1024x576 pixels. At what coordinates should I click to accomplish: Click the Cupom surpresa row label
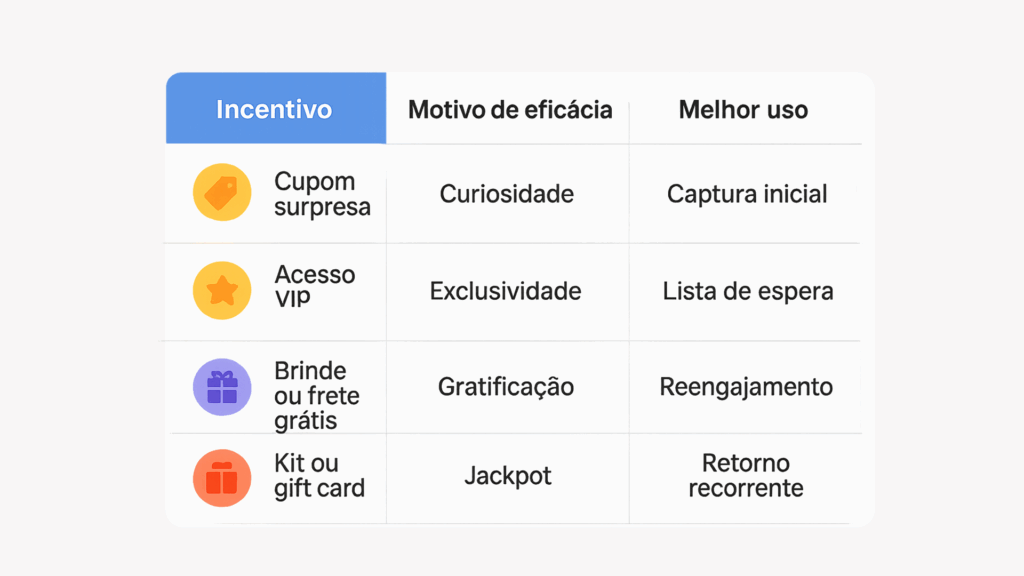coord(322,194)
